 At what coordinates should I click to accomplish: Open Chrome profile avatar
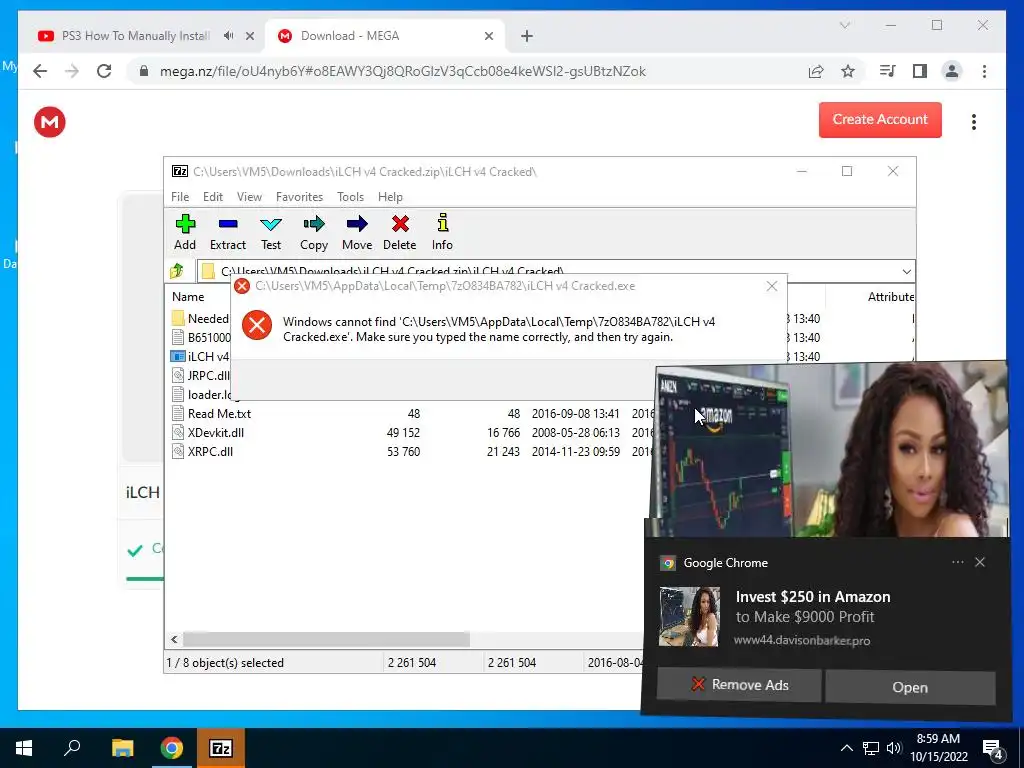point(952,71)
